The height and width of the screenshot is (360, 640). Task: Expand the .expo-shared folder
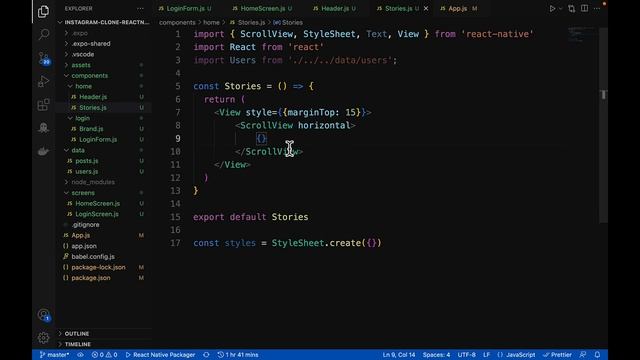(91, 44)
